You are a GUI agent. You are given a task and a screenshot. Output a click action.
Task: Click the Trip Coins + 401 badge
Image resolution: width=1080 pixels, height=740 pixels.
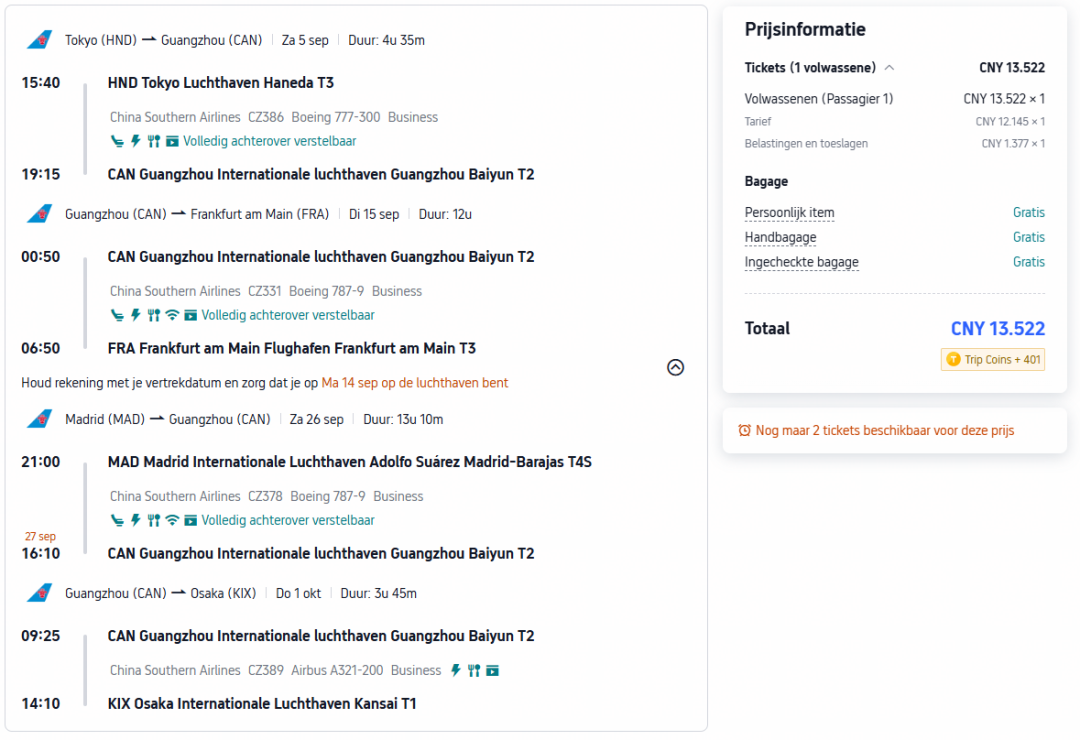(993, 360)
